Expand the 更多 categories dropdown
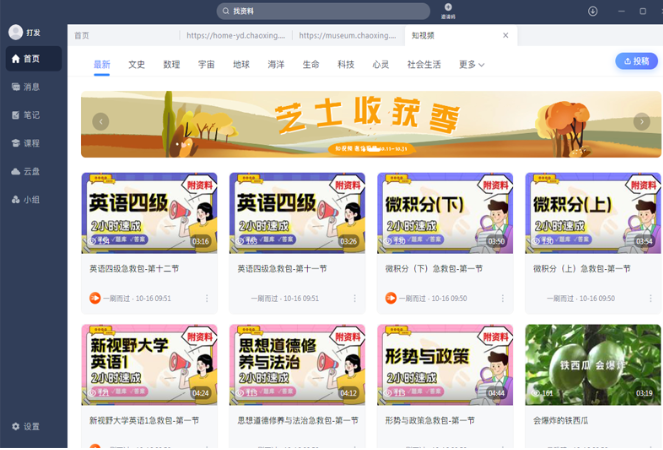This screenshot has width=663, height=450. (x=471, y=65)
